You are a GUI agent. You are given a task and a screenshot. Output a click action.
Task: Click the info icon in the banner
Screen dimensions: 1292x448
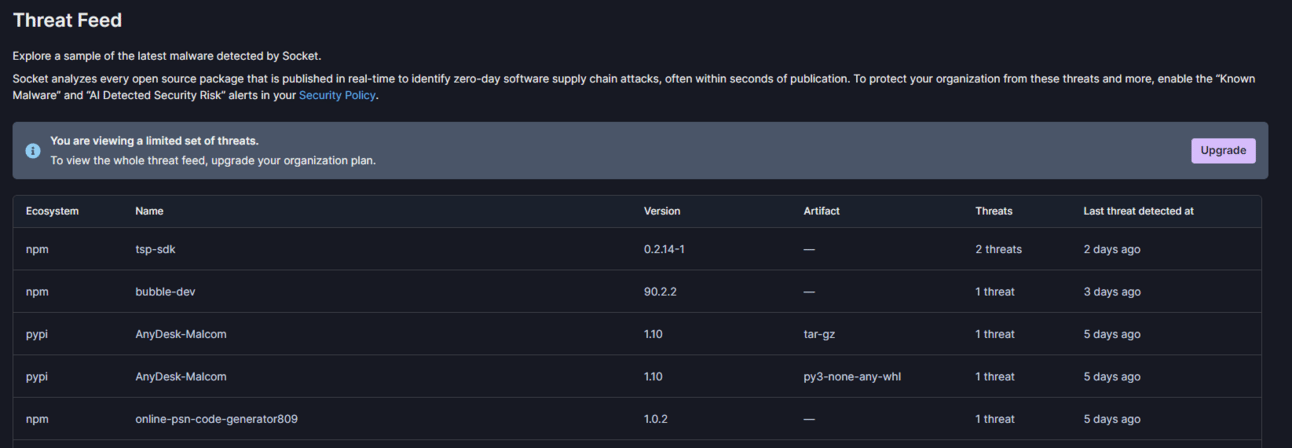coord(33,151)
